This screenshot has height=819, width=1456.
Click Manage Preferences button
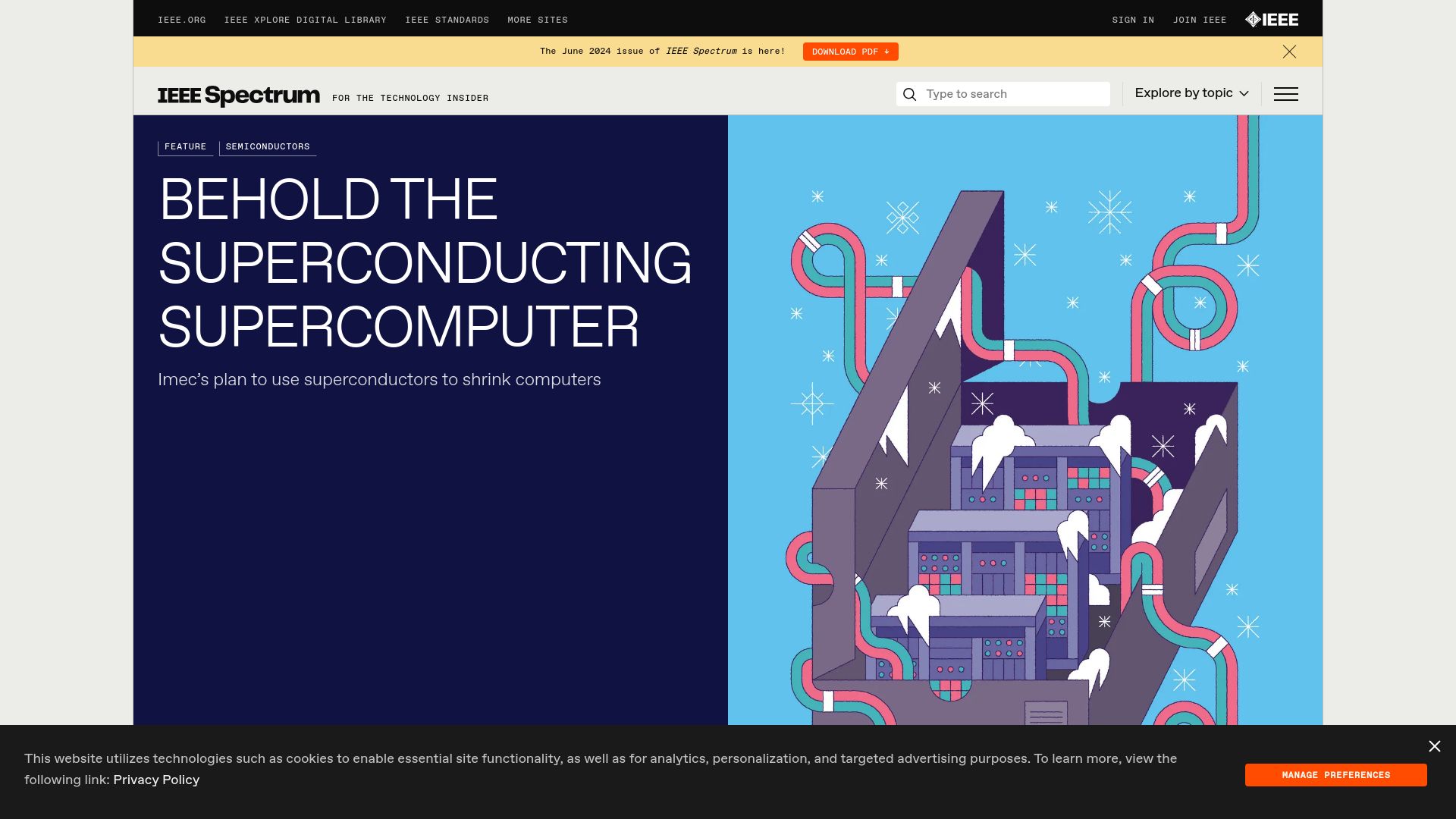[x=1335, y=775]
